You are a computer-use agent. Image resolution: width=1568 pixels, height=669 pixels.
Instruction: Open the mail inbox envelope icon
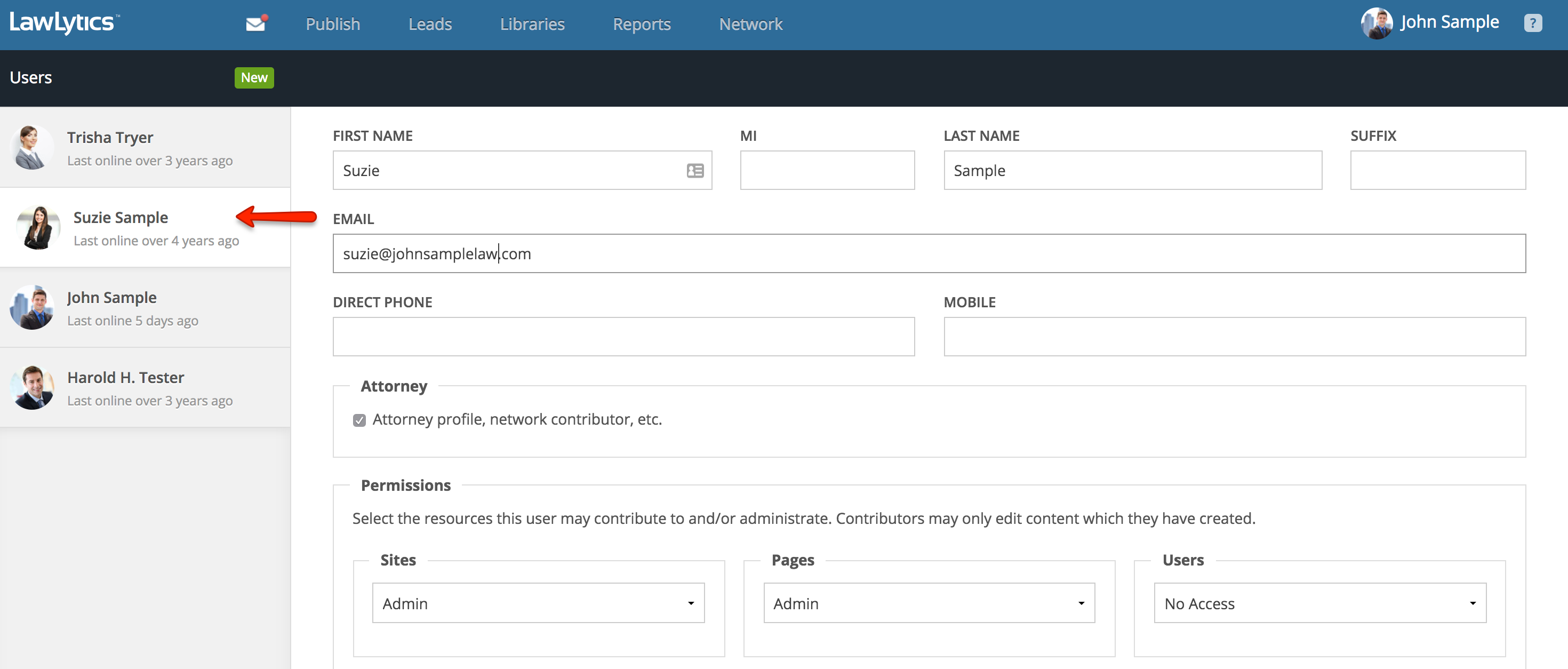coord(256,23)
